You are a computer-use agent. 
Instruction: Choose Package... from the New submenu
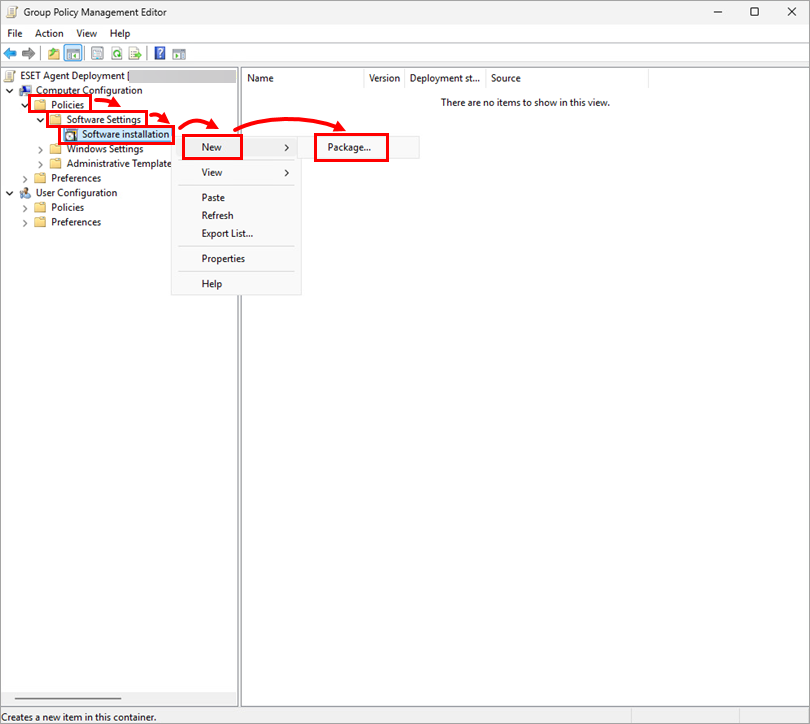pos(349,148)
